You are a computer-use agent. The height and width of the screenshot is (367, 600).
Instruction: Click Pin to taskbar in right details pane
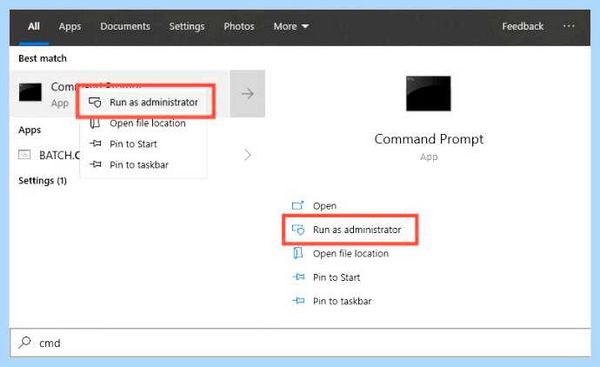click(342, 301)
